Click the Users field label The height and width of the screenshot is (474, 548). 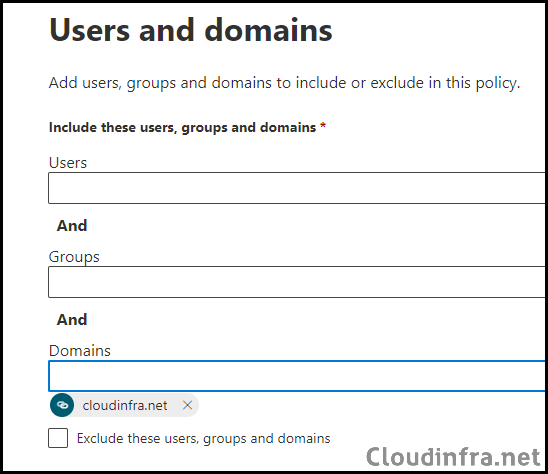(68, 163)
